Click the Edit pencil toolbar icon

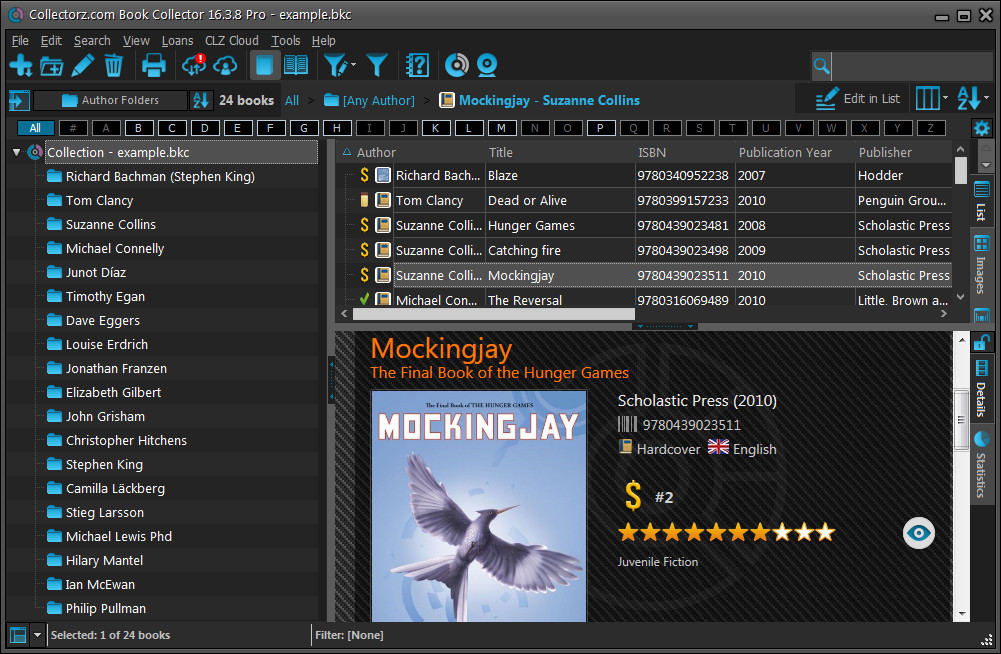[x=83, y=65]
